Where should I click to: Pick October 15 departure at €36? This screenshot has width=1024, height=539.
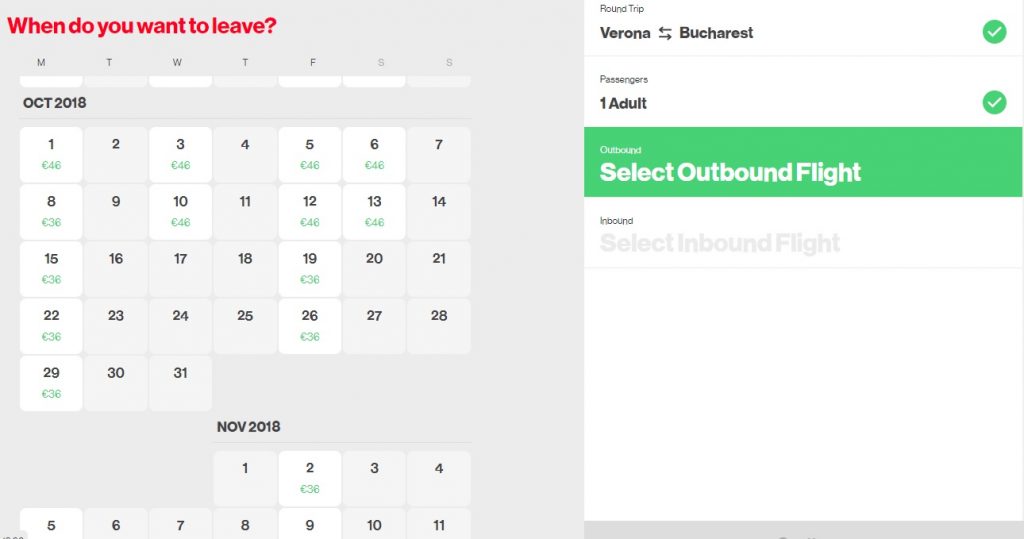[51, 268]
